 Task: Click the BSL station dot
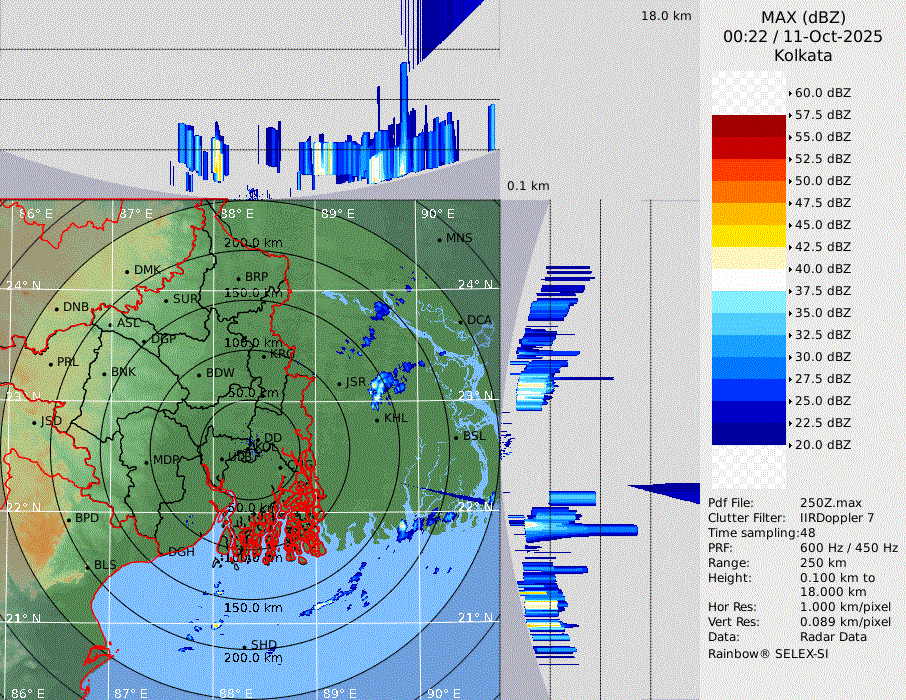[456, 437]
